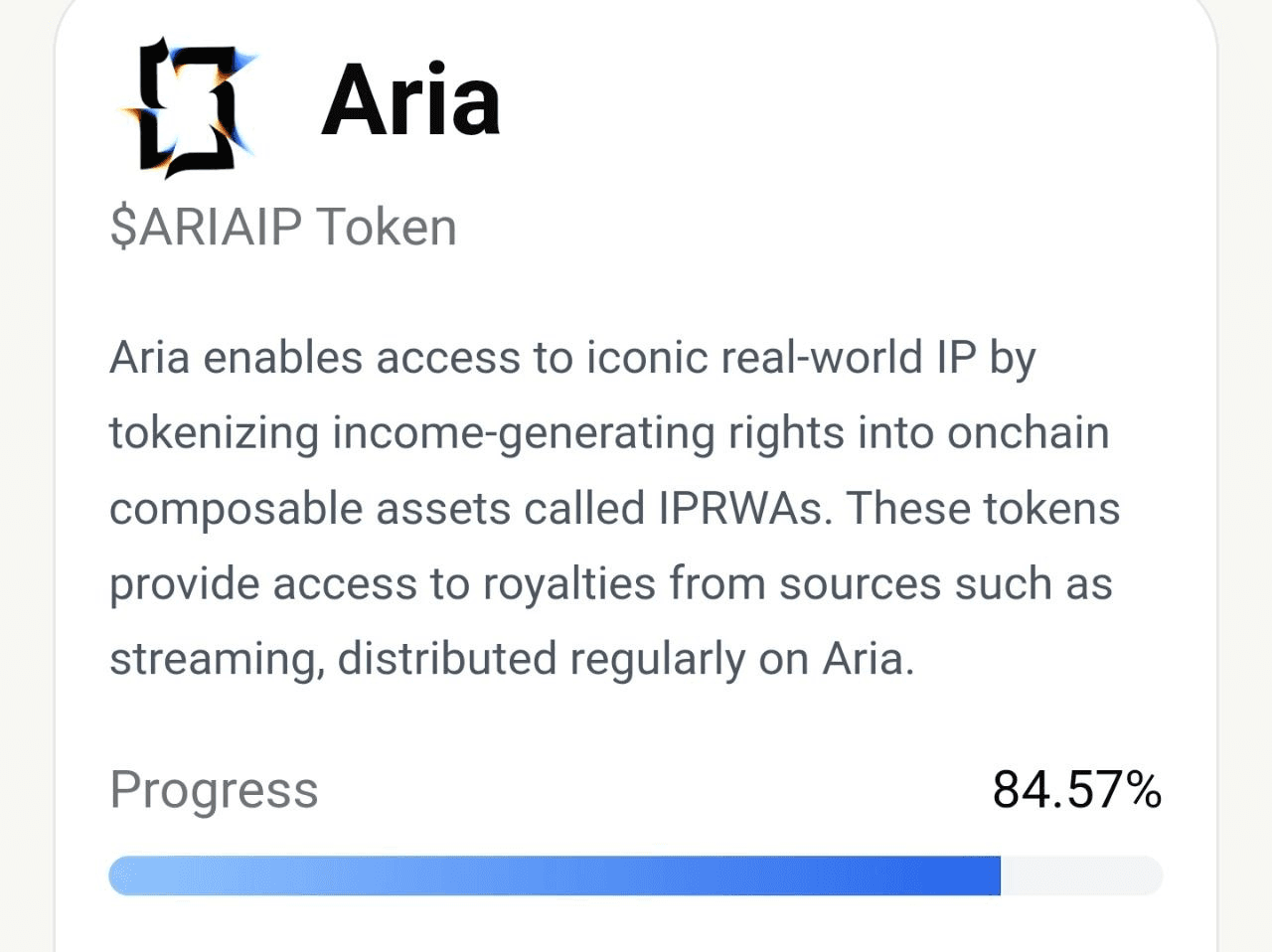Click the word streaming in the description
Image resolution: width=1272 pixels, height=952 pixels.
pos(216,660)
